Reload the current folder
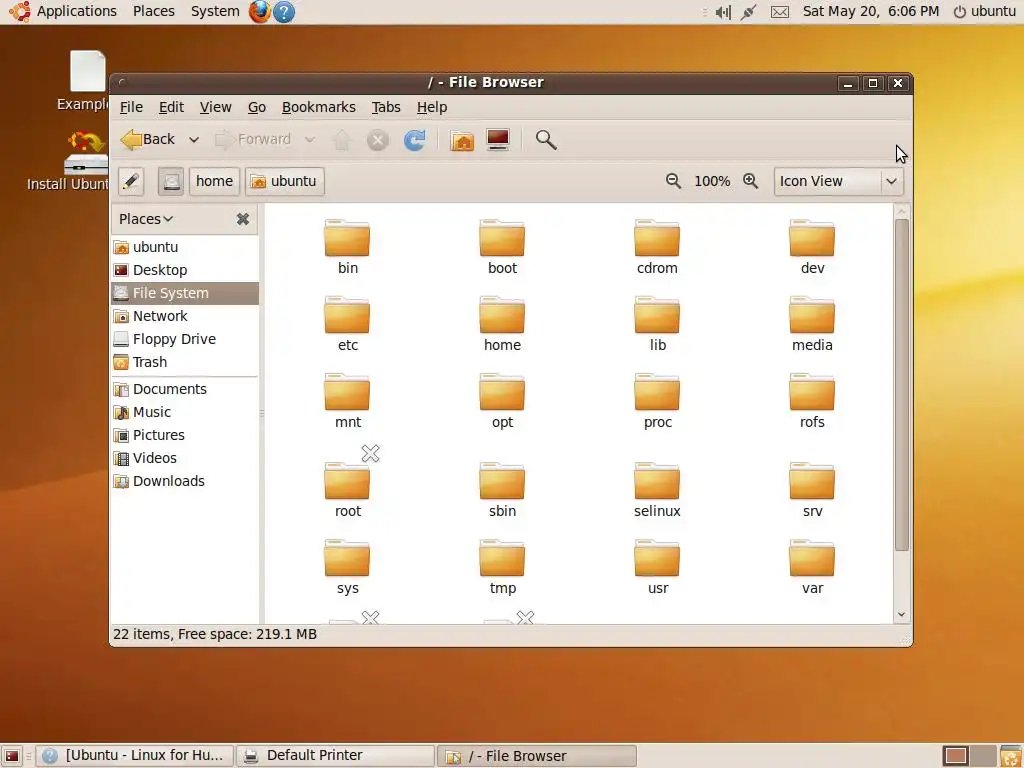 coord(415,140)
